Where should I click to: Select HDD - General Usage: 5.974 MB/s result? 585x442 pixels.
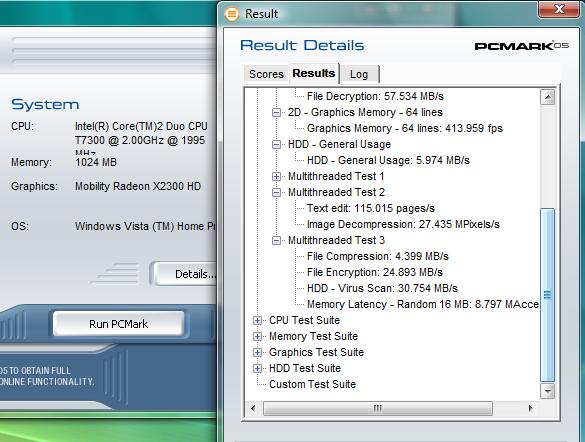click(388, 160)
